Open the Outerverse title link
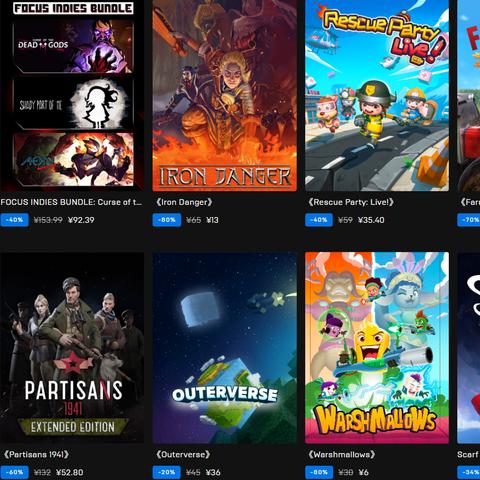480x480 pixels. tap(183, 454)
